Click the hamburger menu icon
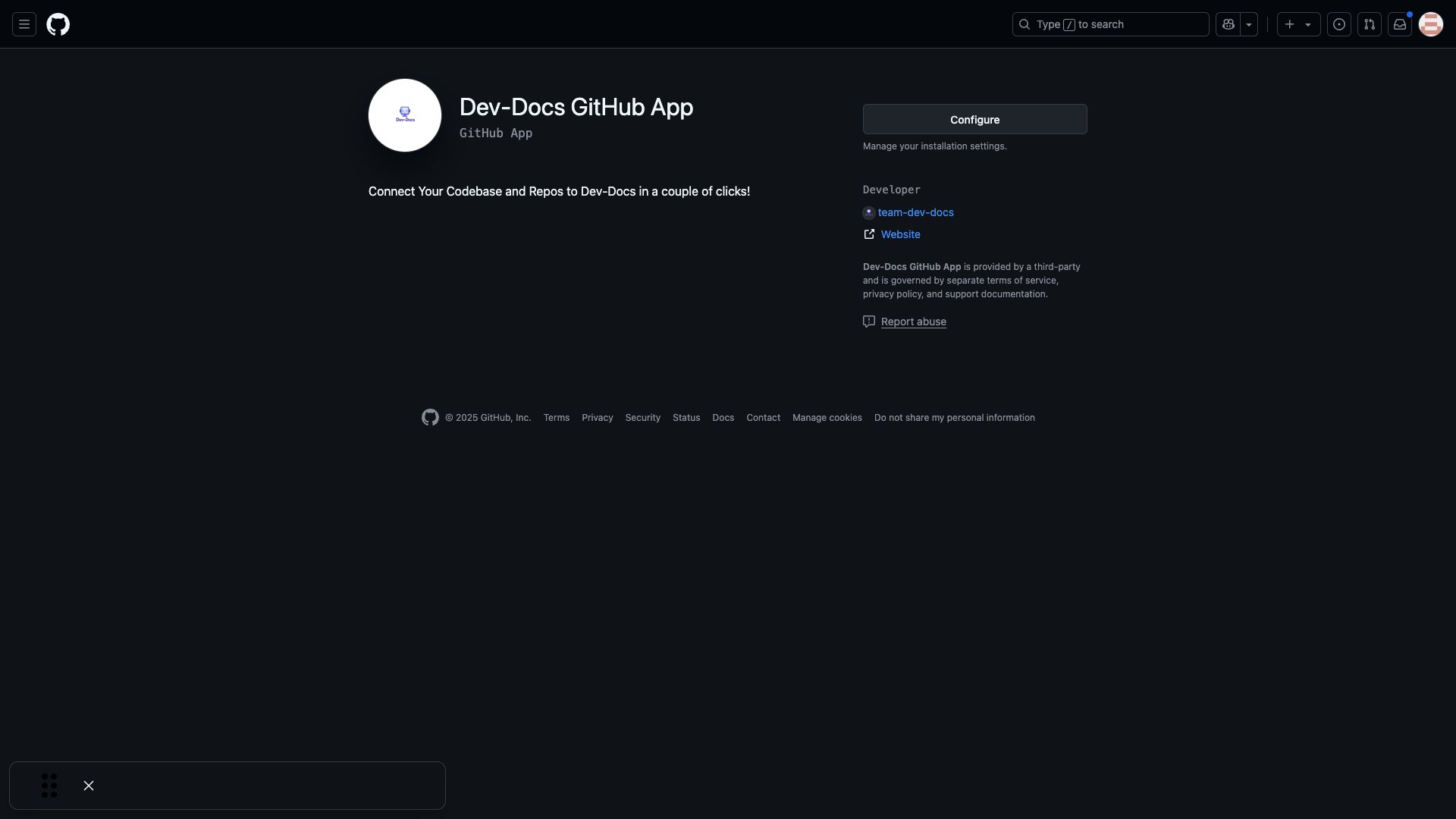1456x819 pixels. (x=24, y=24)
